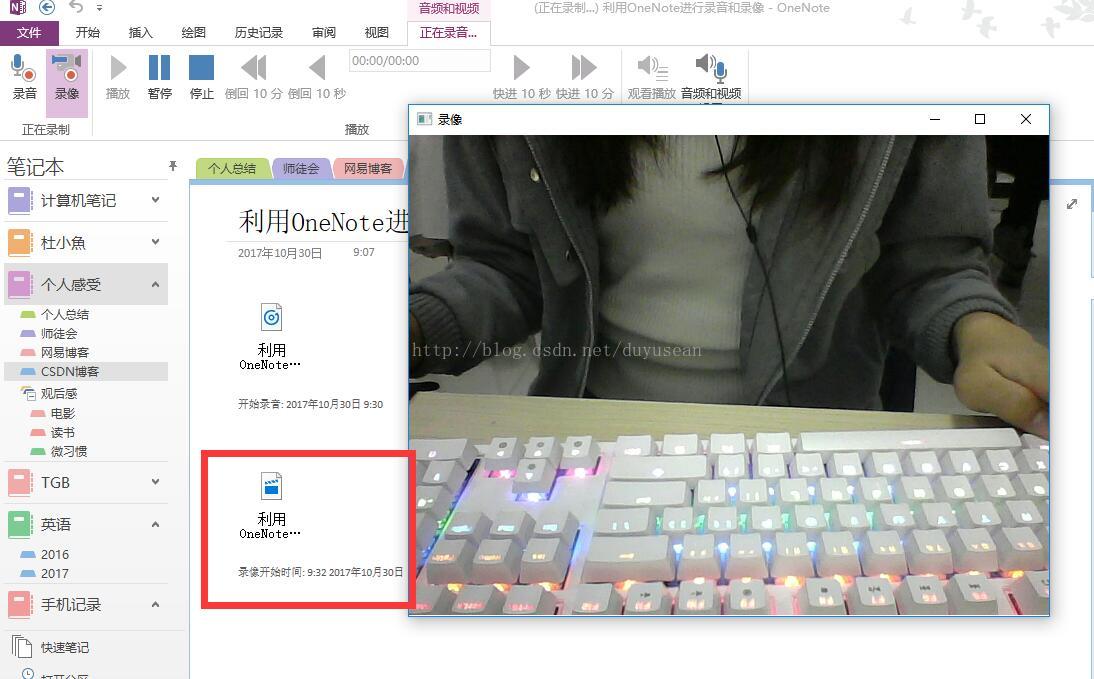The image size is (1094, 679).
Task: Select 个人感受 notebook icon
Action: [x=20, y=285]
